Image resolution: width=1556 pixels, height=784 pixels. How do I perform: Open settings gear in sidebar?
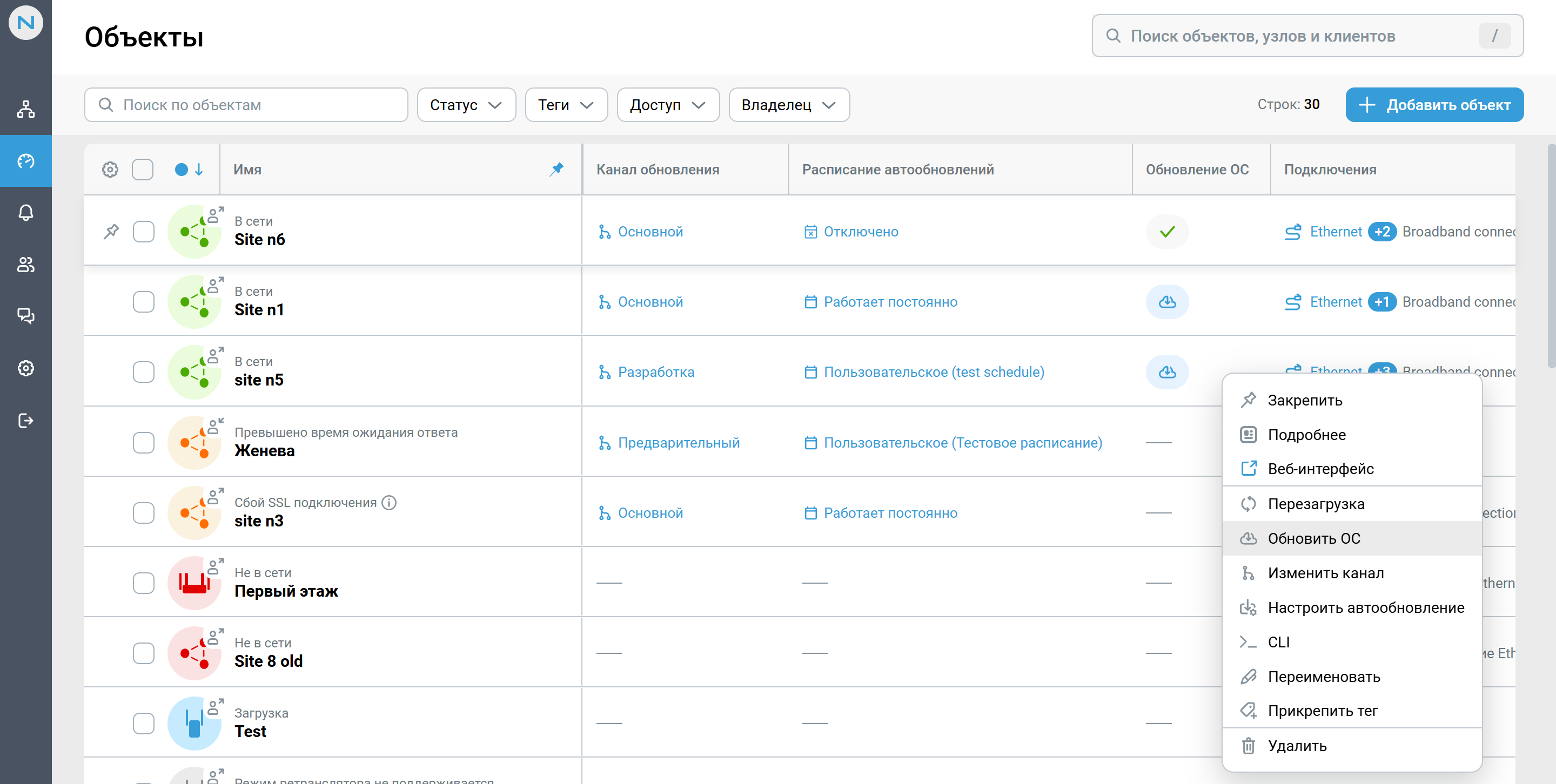pos(25,368)
